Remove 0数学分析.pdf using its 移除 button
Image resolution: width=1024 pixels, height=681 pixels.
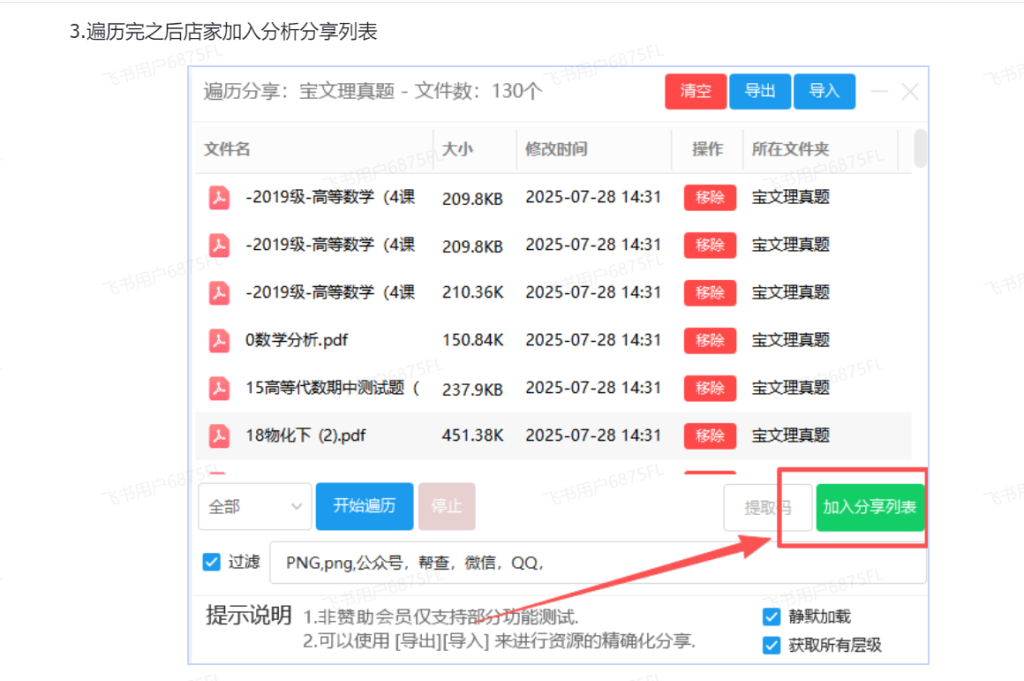point(709,341)
